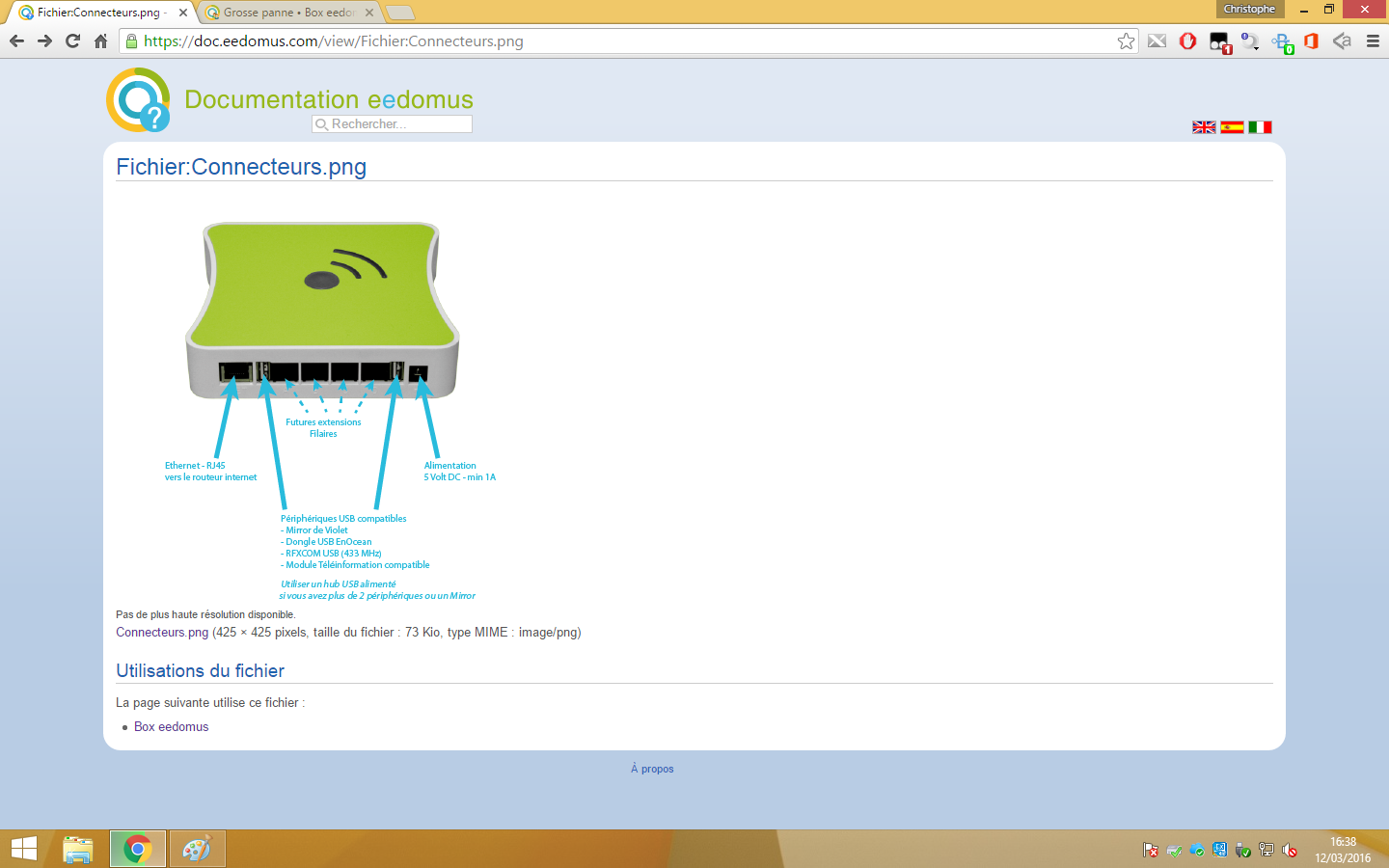1389x868 pixels.
Task: Open the Office extension icon
Action: pos(1311,41)
